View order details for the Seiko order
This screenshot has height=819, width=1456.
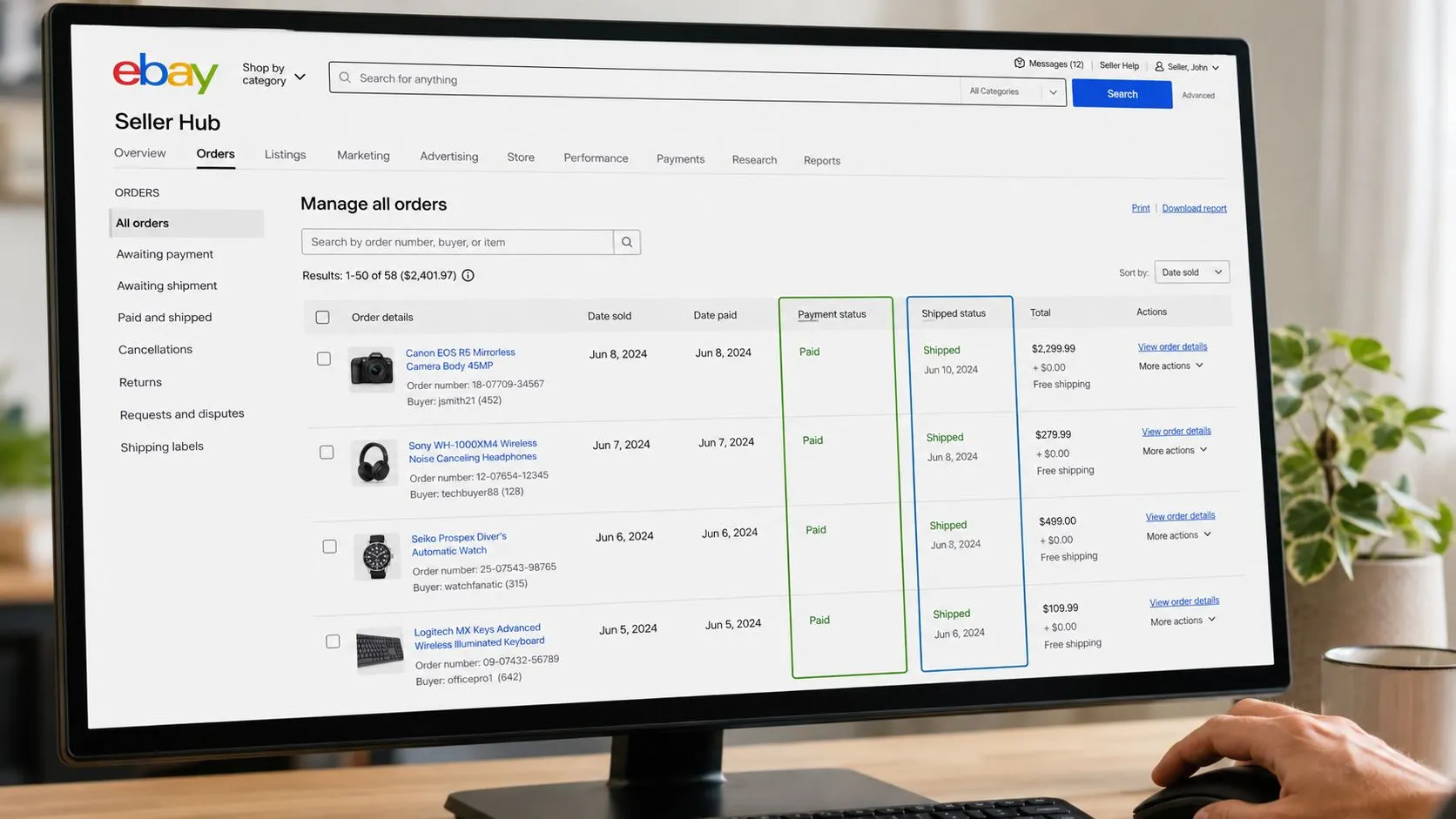pos(1180,516)
